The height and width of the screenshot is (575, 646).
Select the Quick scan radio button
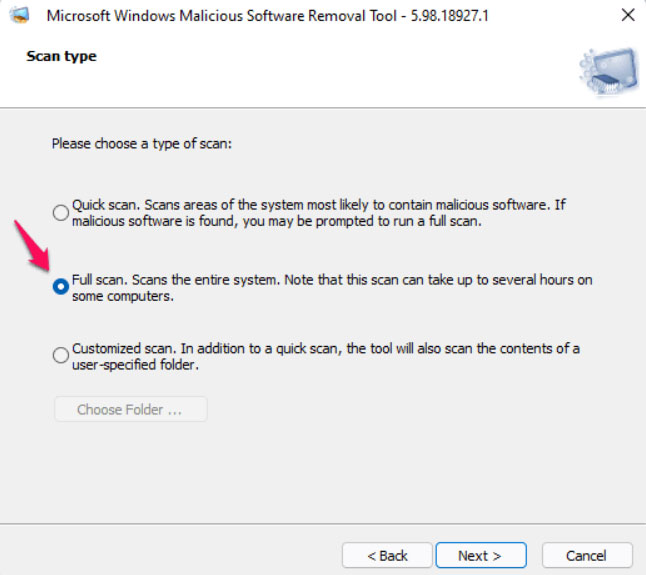coord(61,212)
